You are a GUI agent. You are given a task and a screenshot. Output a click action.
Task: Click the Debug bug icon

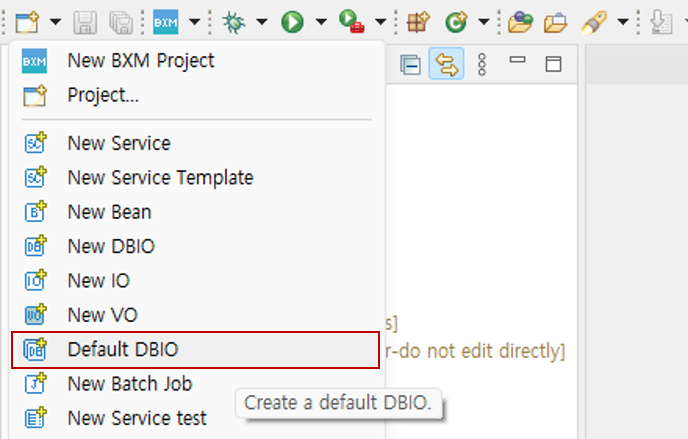tap(233, 22)
